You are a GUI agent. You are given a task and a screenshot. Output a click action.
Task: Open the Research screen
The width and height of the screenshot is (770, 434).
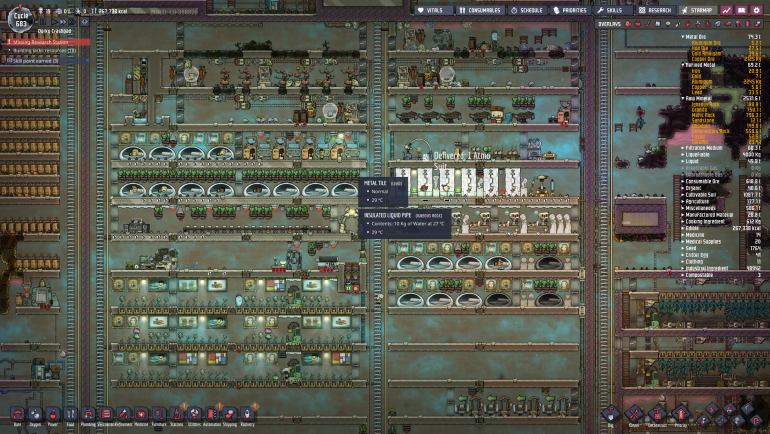(x=656, y=10)
